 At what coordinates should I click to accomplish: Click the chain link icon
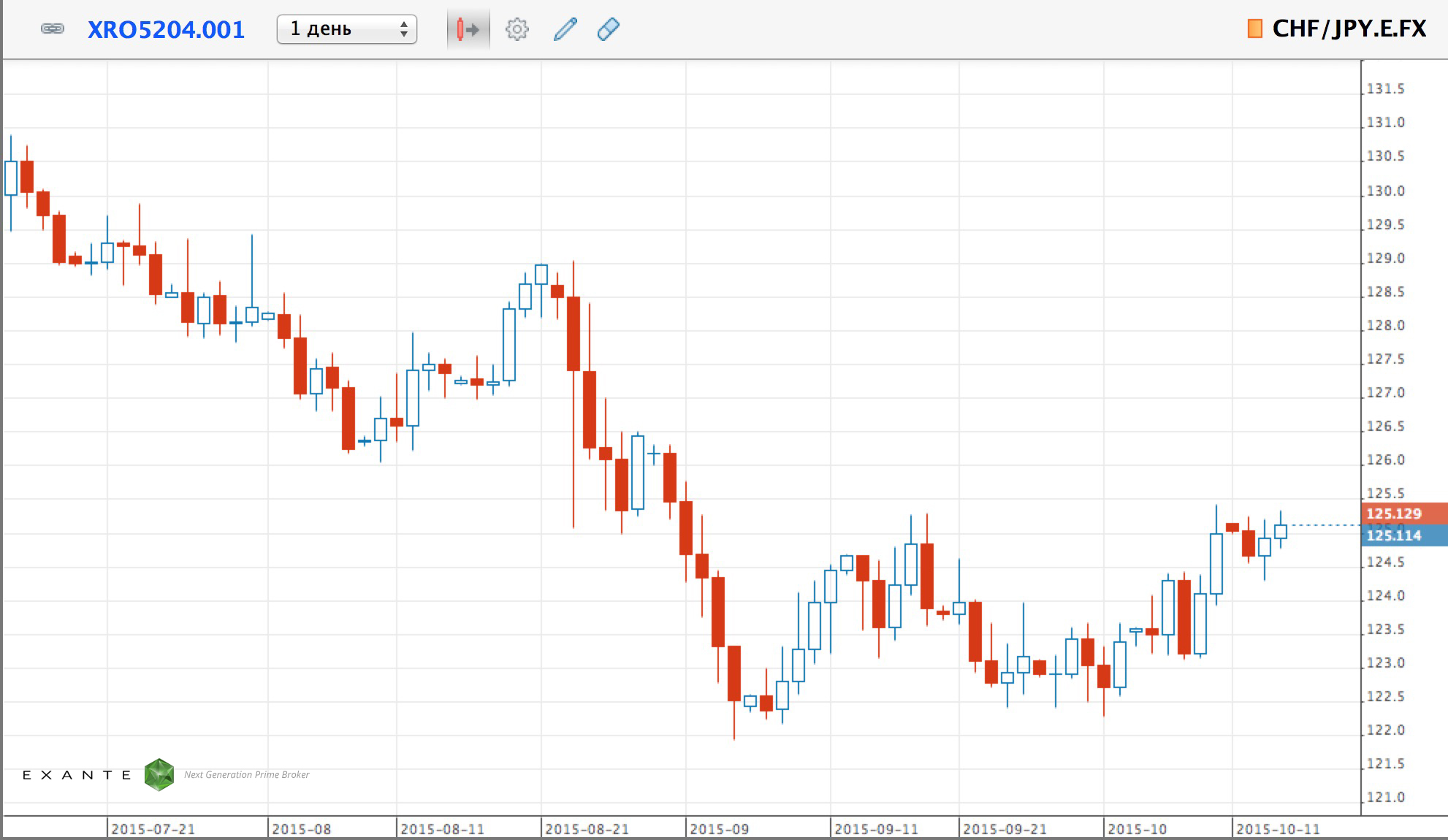[54, 29]
